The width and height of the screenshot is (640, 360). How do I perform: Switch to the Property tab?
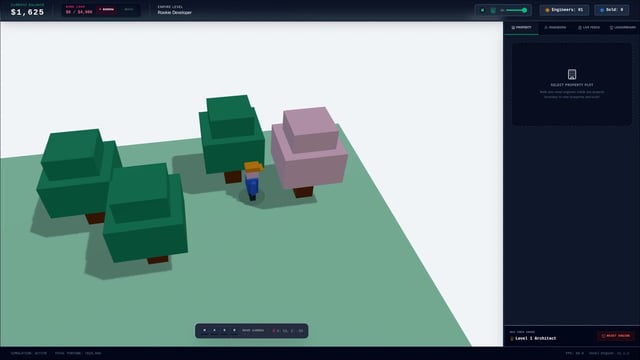click(x=521, y=27)
